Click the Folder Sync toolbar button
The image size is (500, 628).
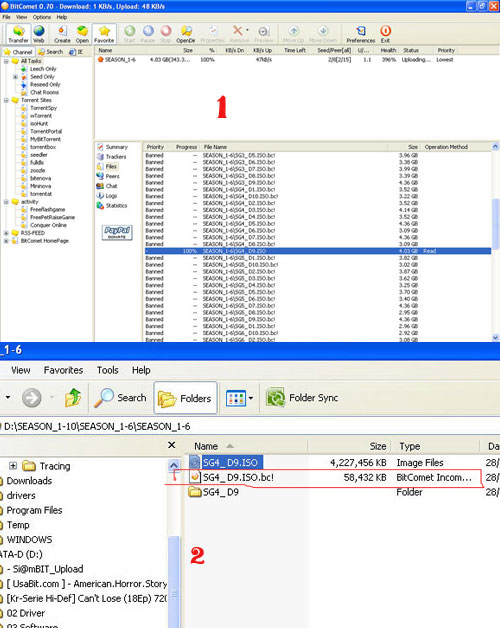302,398
